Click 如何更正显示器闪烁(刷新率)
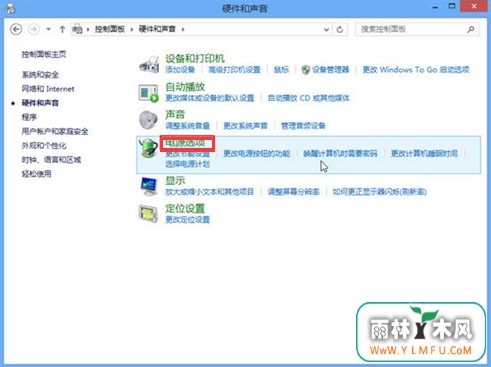The image size is (491, 367). point(380,192)
